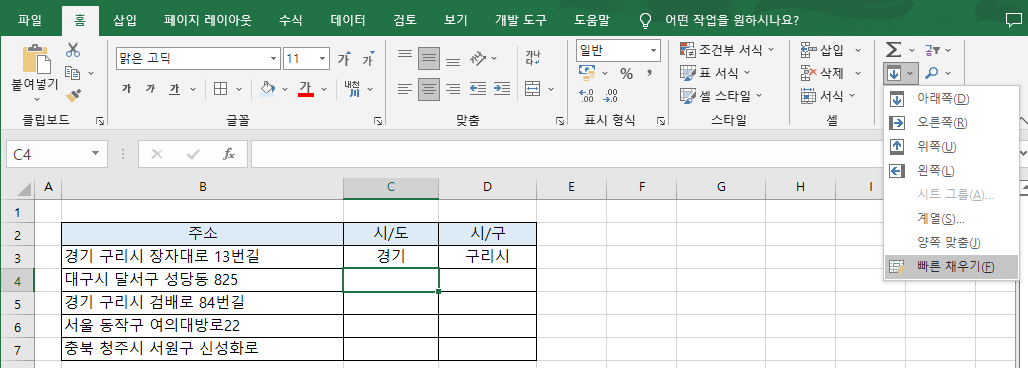Image resolution: width=1028 pixels, height=368 pixels.
Task: Click the Wrap Text (가나다) icon
Action: point(533,58)
